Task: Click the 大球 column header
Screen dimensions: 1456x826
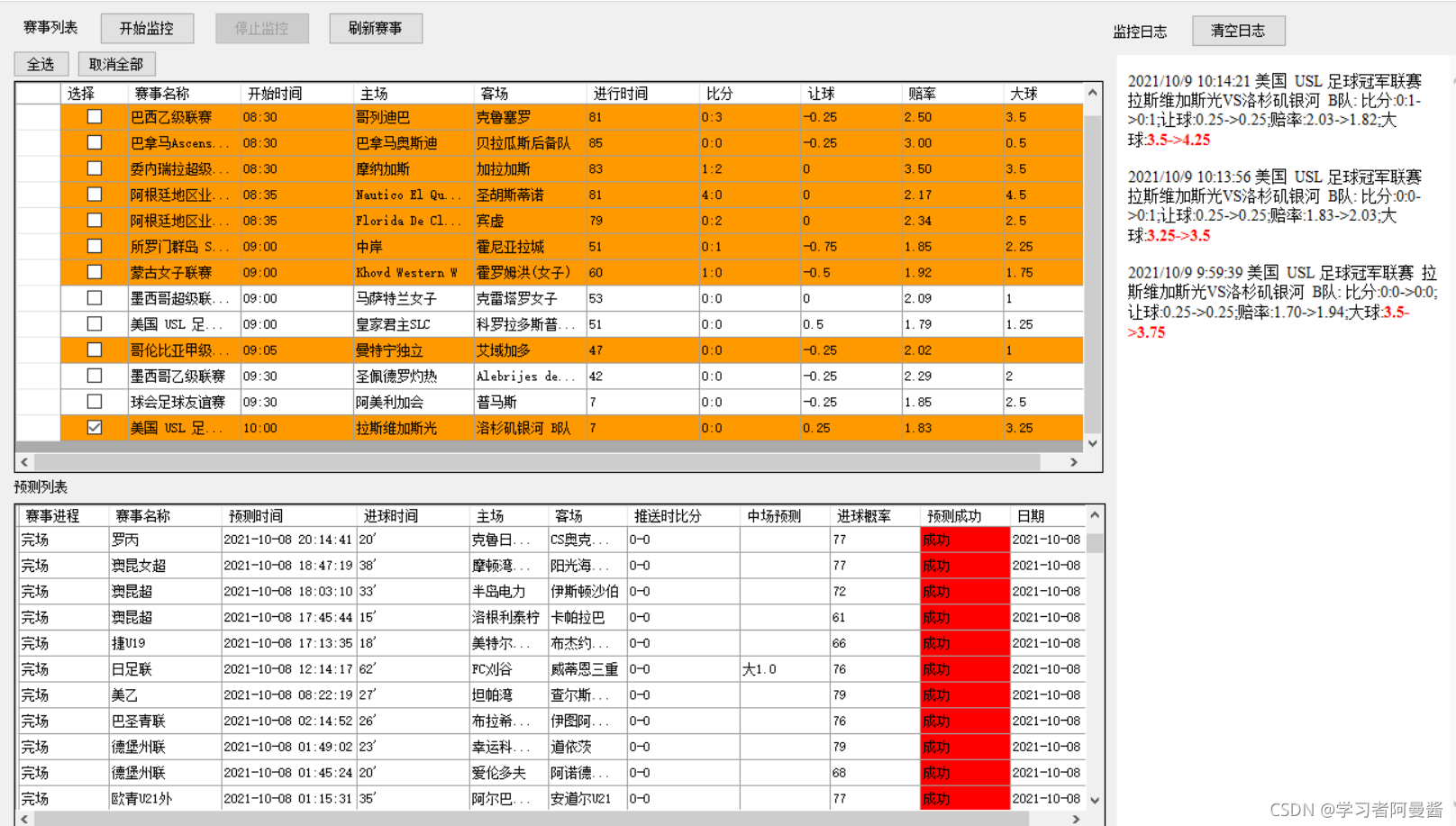Action: [x=1043, y=94]
